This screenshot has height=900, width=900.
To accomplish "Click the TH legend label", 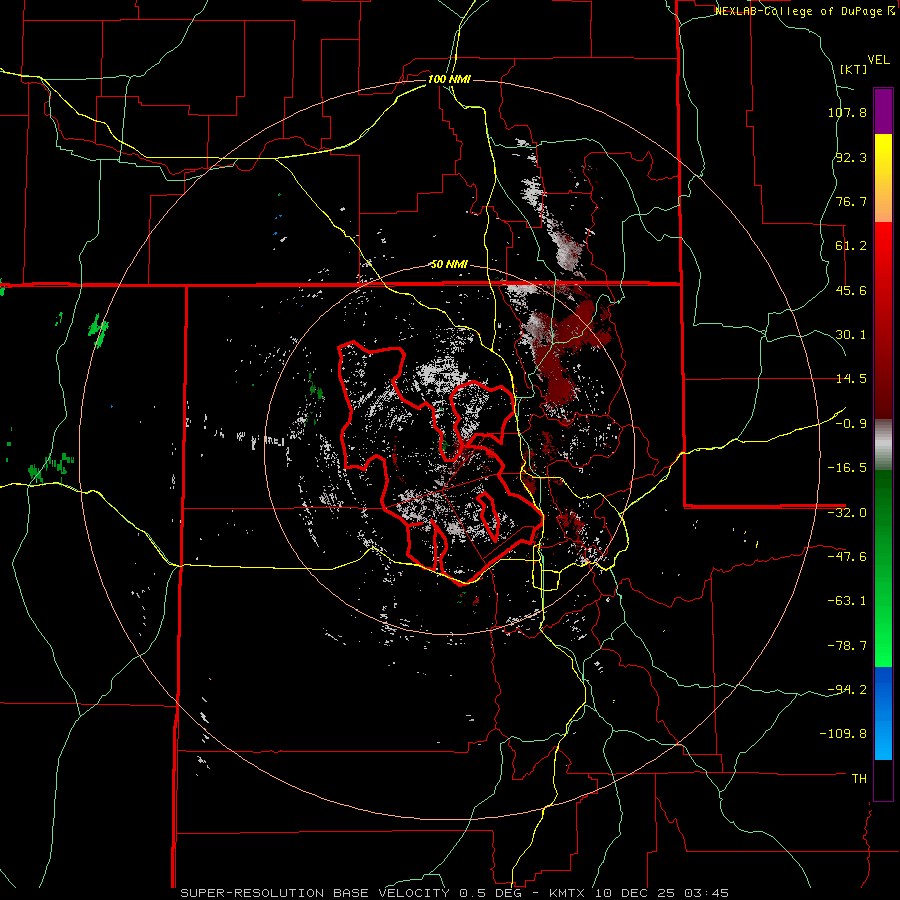I will pos(859,779).
